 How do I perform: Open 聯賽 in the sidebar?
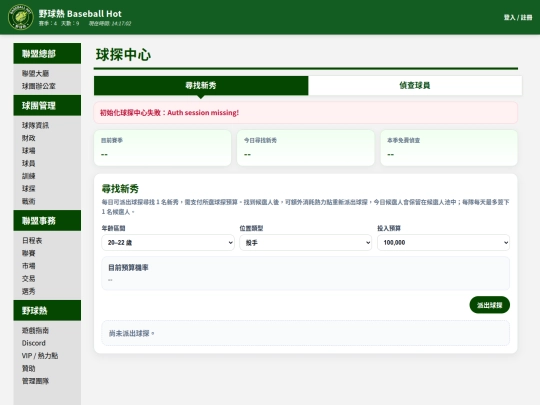coord(29,253)
